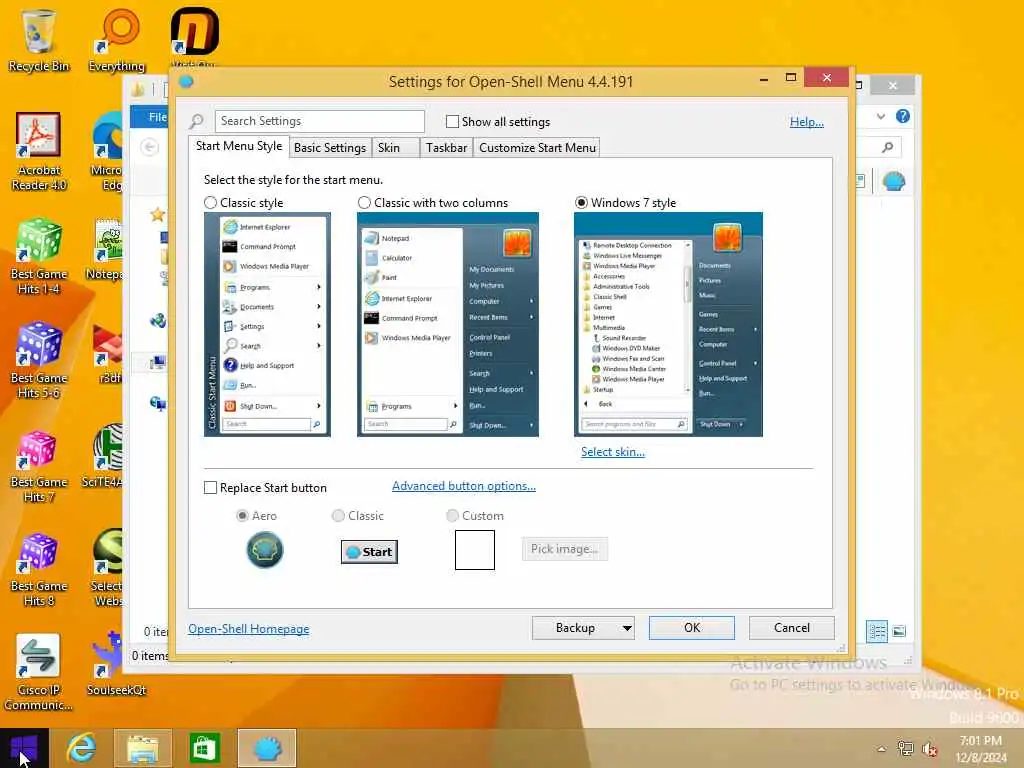
Task: Select Classic style radio button
Action: click(210, 202)
